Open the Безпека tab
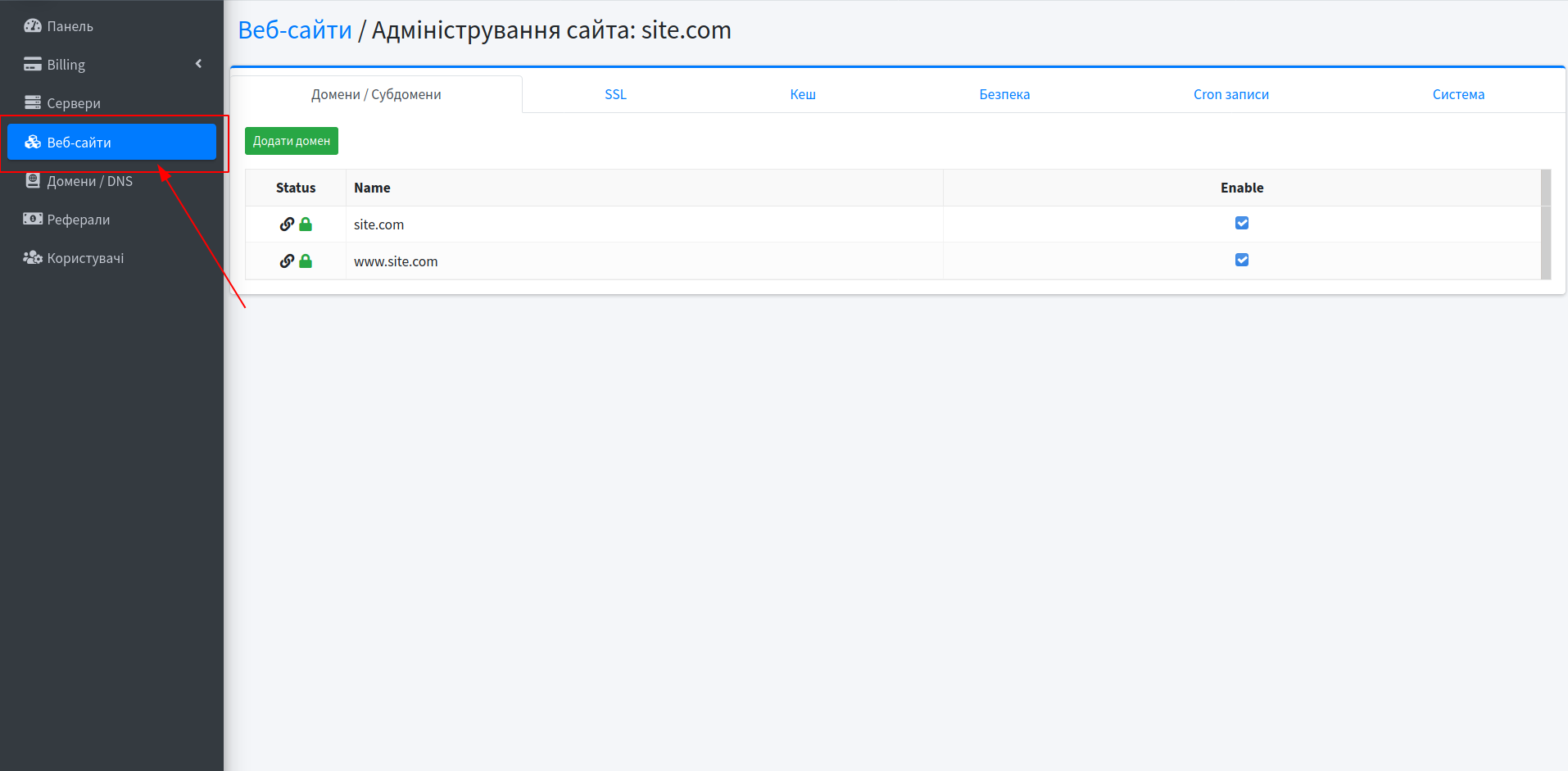Screen dimensions: 1568x771 1004,95
